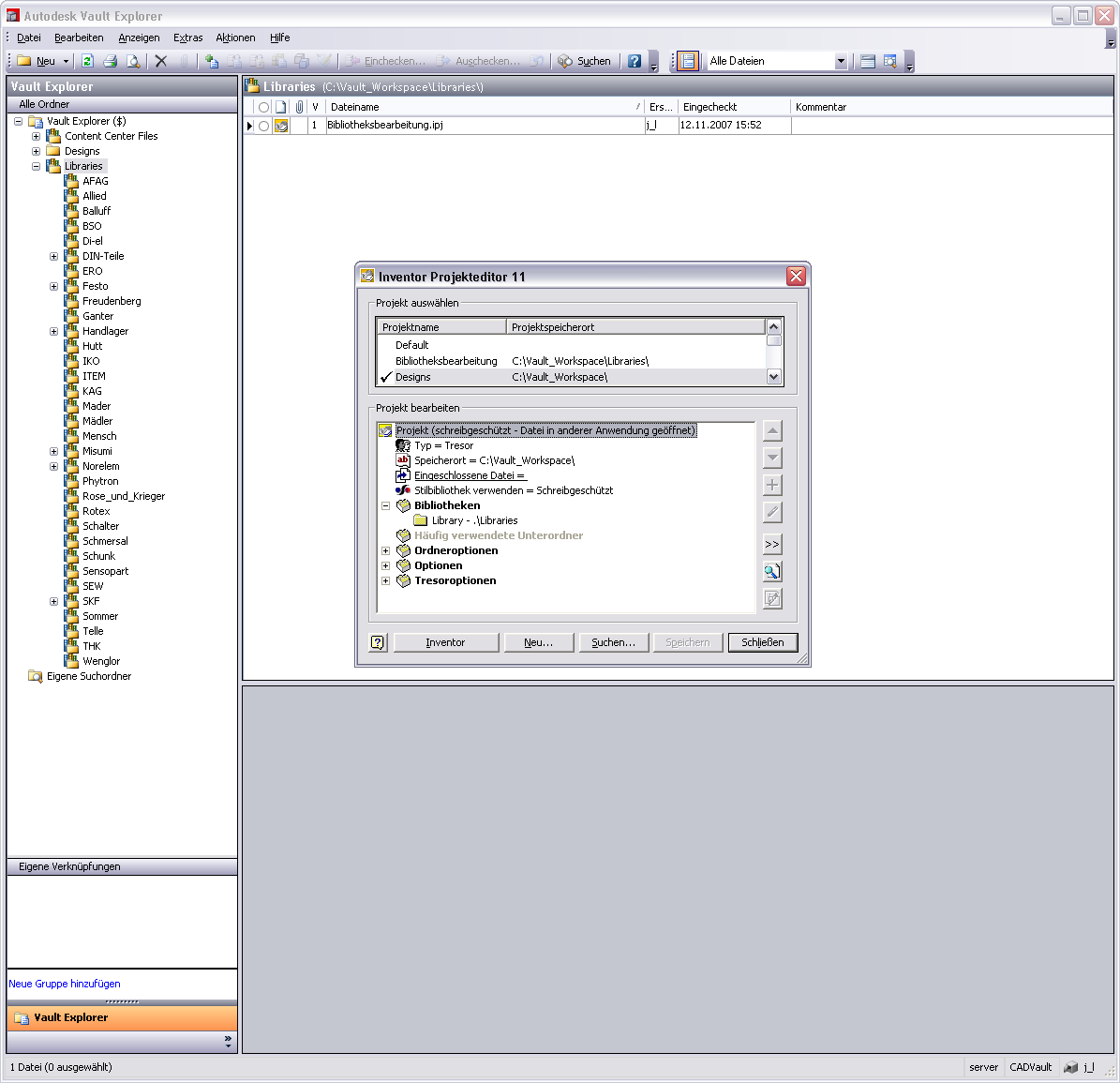Select the Rose_und_Krieger library folder
Screen dimensions: 1120x1083
(x=124, y=497)
